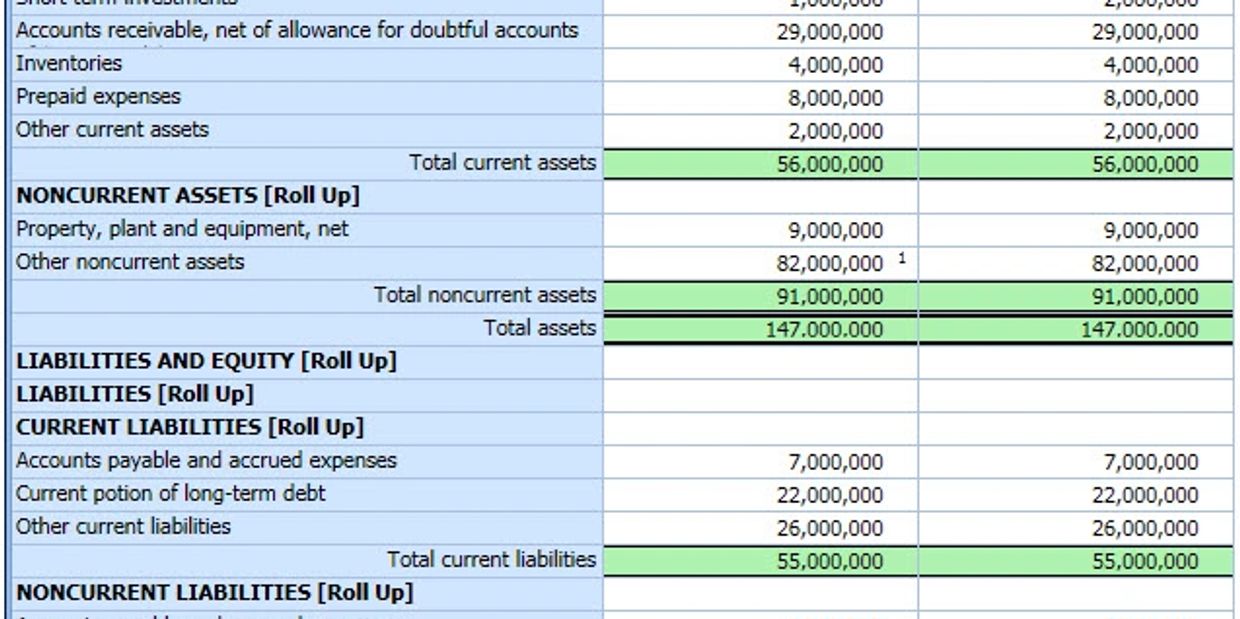Click the Inventories row label
1240x619 pixels.
coord(69,63)
